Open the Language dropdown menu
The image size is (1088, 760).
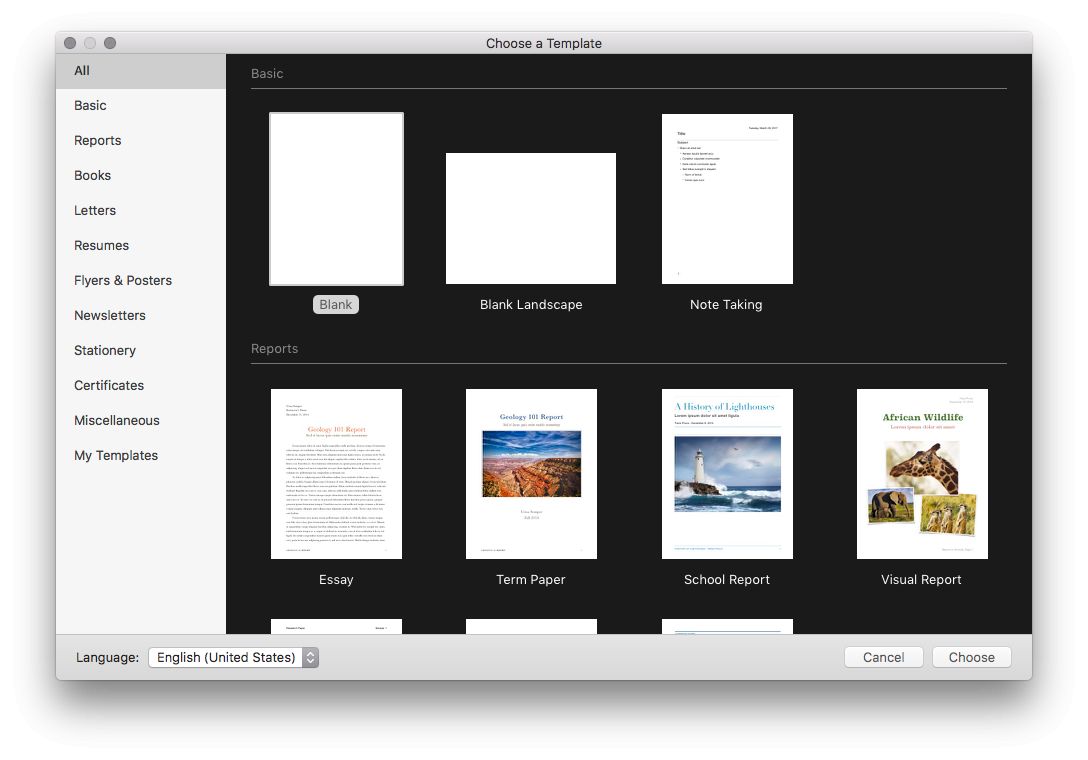[x=233, y=657]
